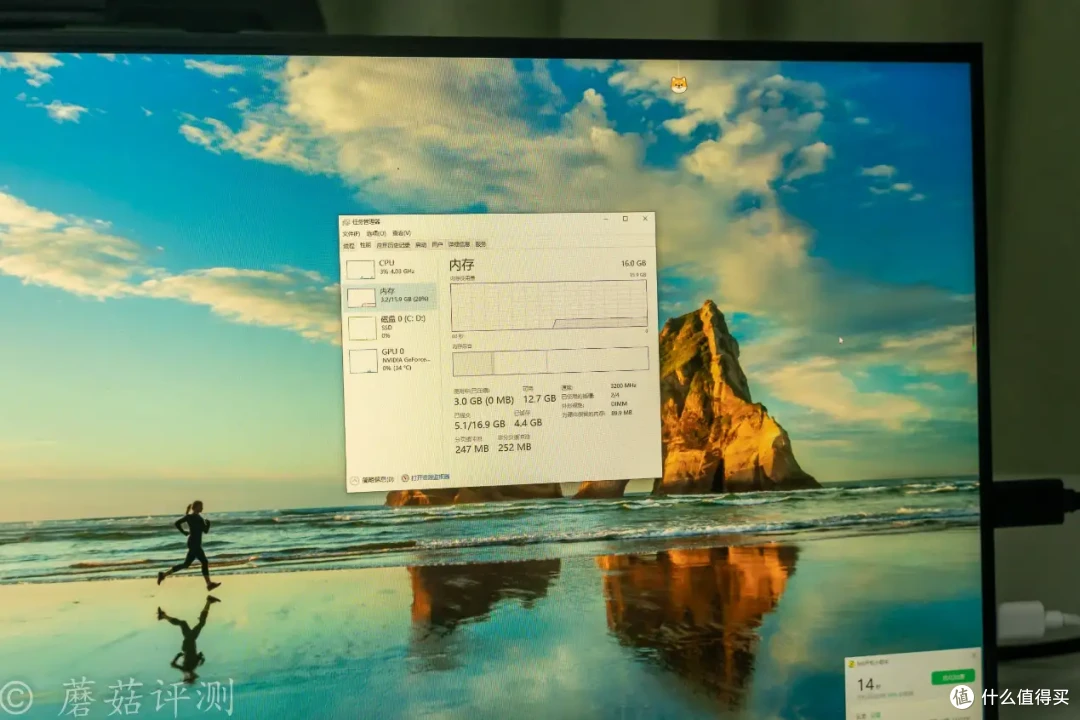Click the disk 0 mini graph thumbnail
1080x720 pixels.
click(x=362, y=329)
